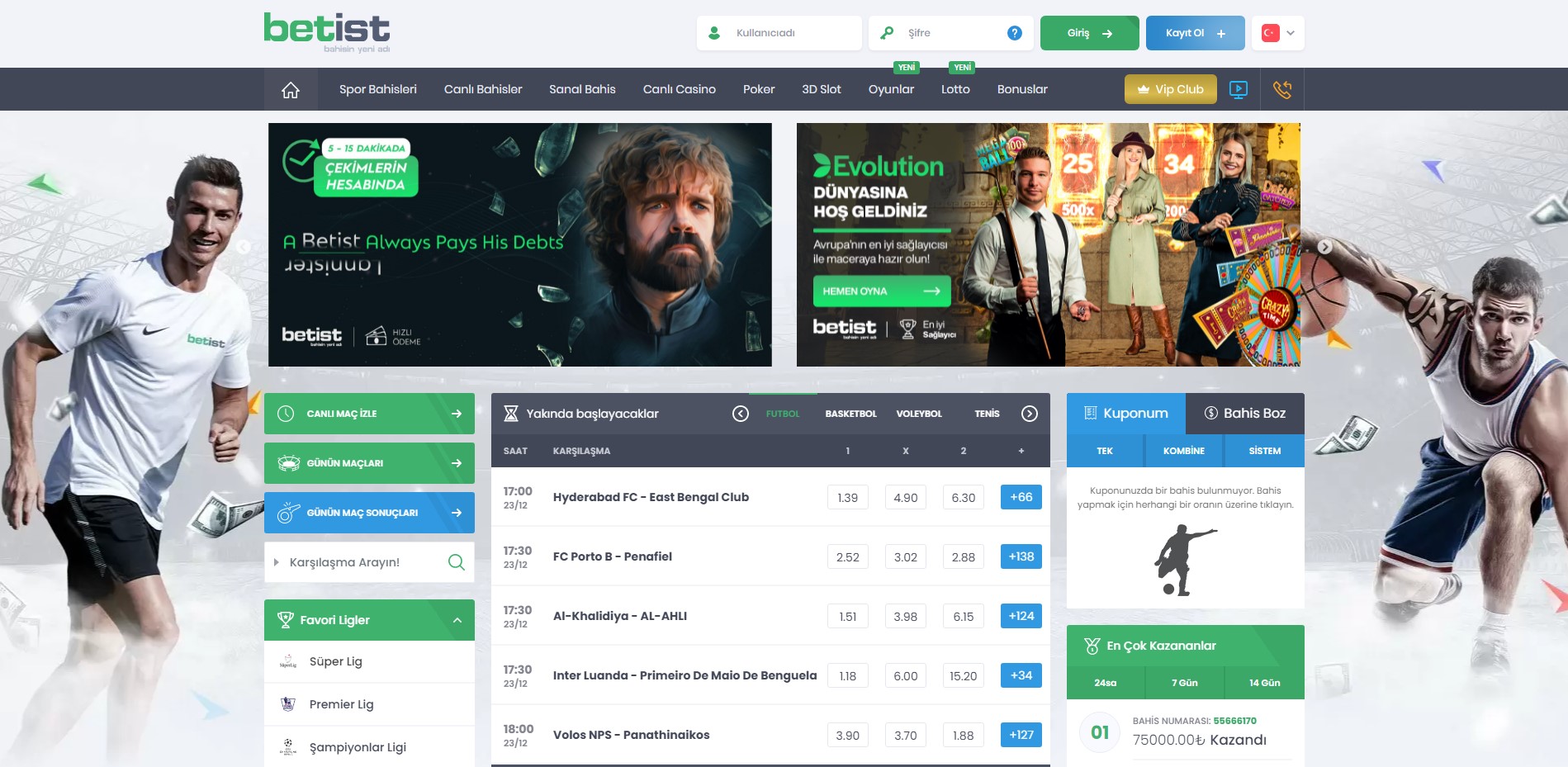The image size is (1568, 767).
Task: Expand +138 markets for FC Porto B match
Action: [1021, 556]
